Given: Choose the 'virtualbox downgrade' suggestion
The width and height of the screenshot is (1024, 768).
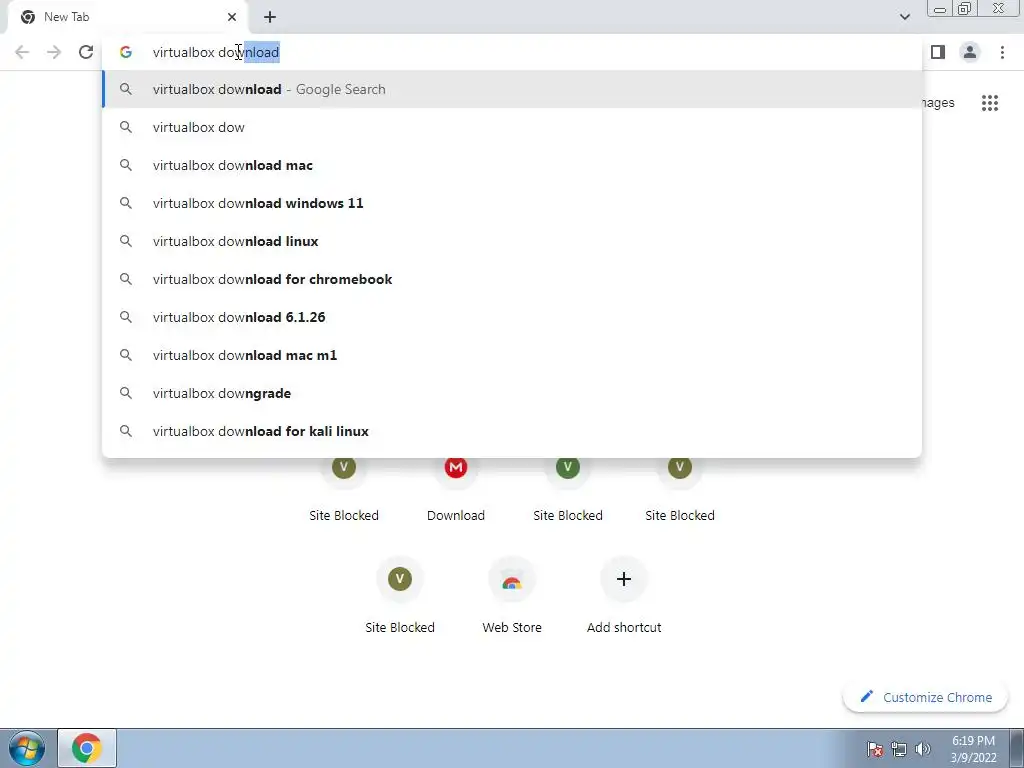Looking at the screenshot, I should [x=512, y=393].
